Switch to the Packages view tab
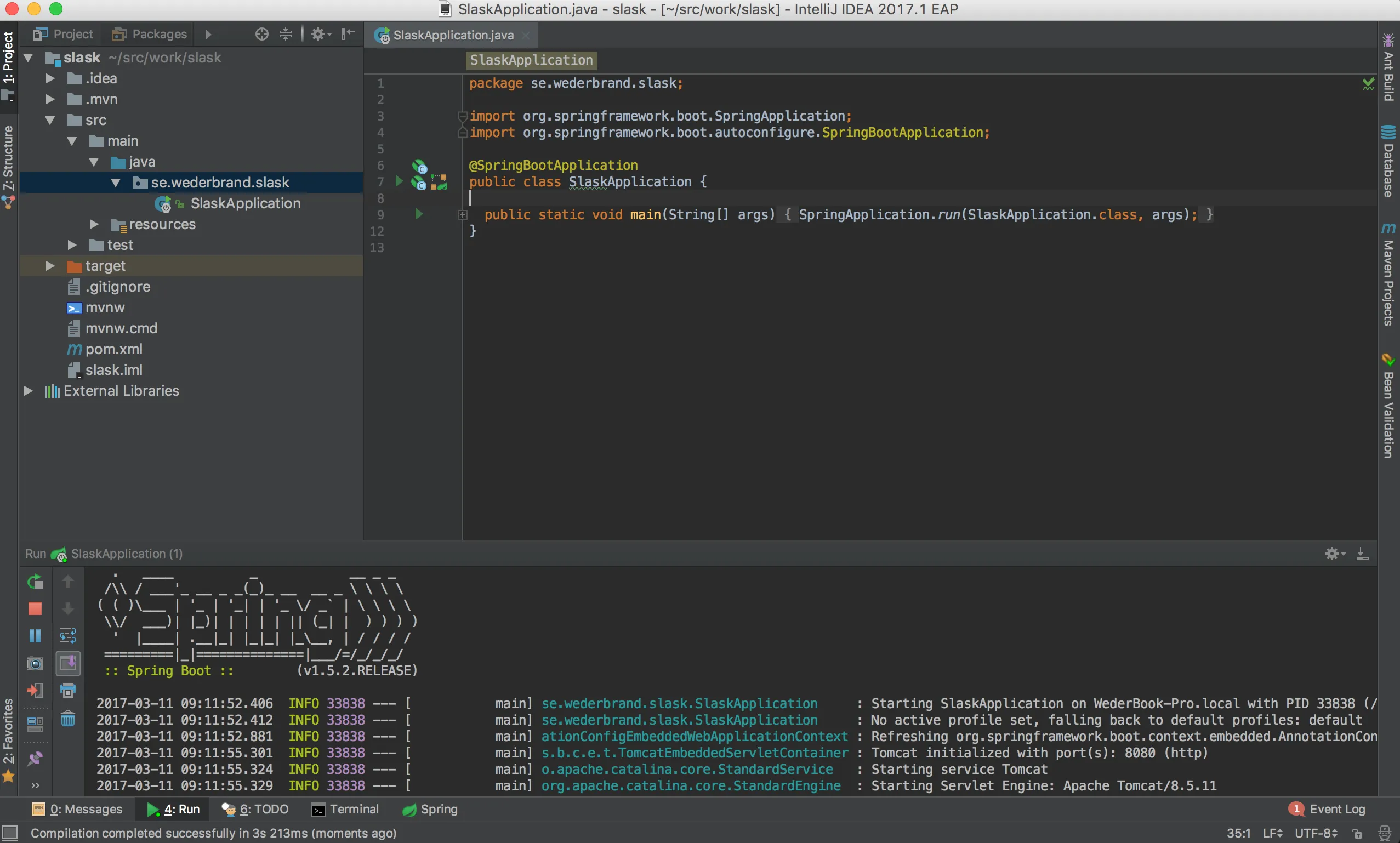Viewport: 1400px width, 843px height. [x=149, y=34]
